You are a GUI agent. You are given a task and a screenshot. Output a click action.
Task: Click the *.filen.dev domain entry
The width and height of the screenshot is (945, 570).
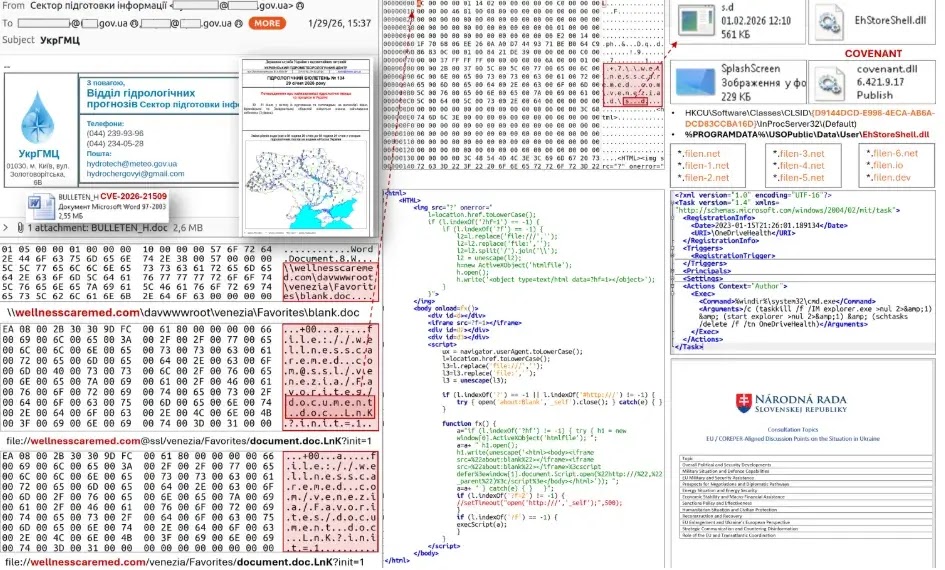(888, 177)
